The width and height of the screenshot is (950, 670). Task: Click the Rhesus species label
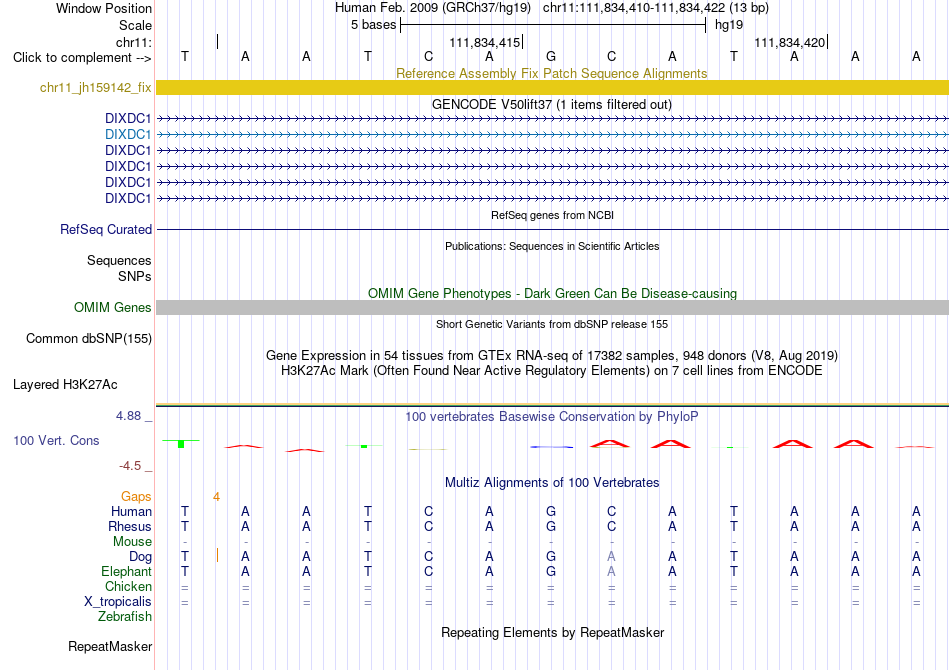point(130,526)
